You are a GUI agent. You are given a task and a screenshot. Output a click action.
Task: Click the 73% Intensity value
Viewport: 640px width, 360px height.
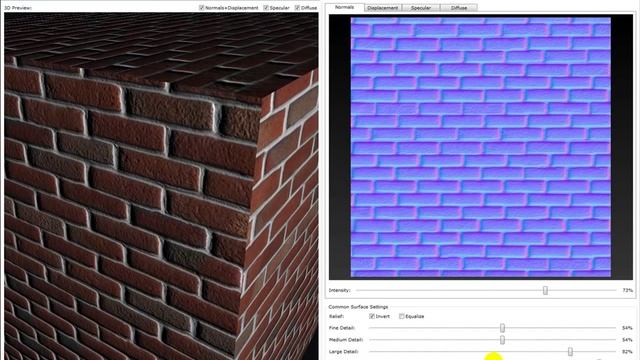coord(627,290)
